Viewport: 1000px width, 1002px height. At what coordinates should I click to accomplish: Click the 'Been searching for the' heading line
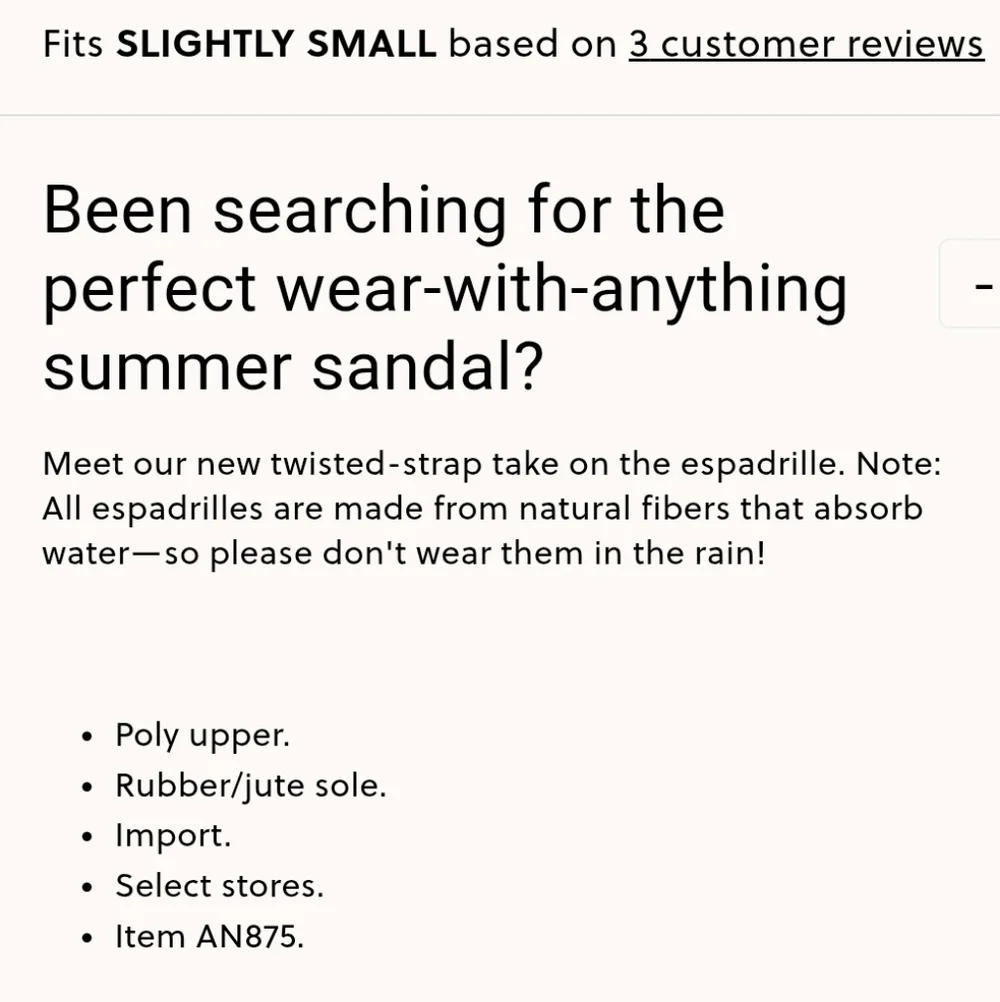(x=384, y=210)
